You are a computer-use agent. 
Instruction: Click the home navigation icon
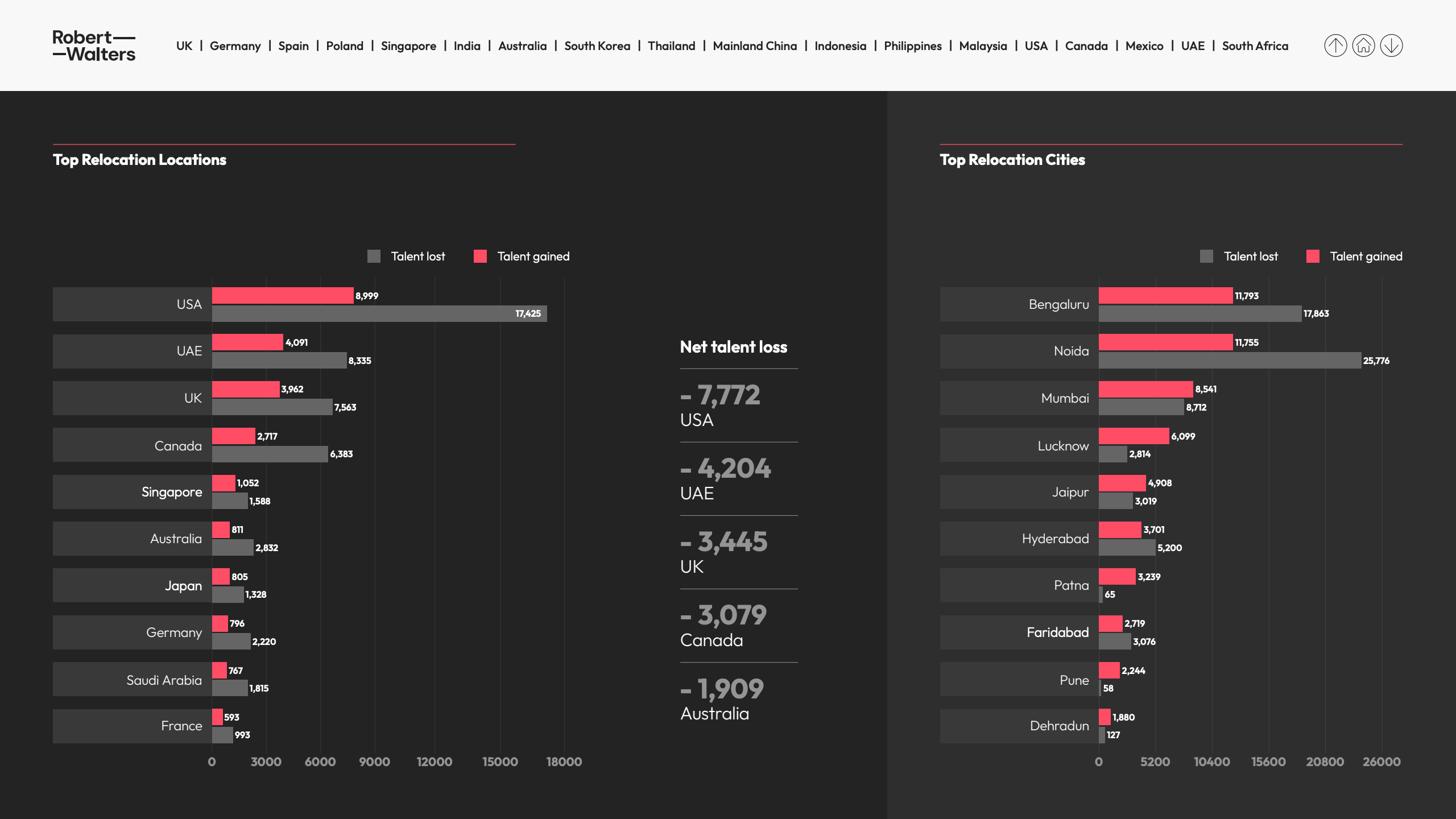coord(1363,45)
